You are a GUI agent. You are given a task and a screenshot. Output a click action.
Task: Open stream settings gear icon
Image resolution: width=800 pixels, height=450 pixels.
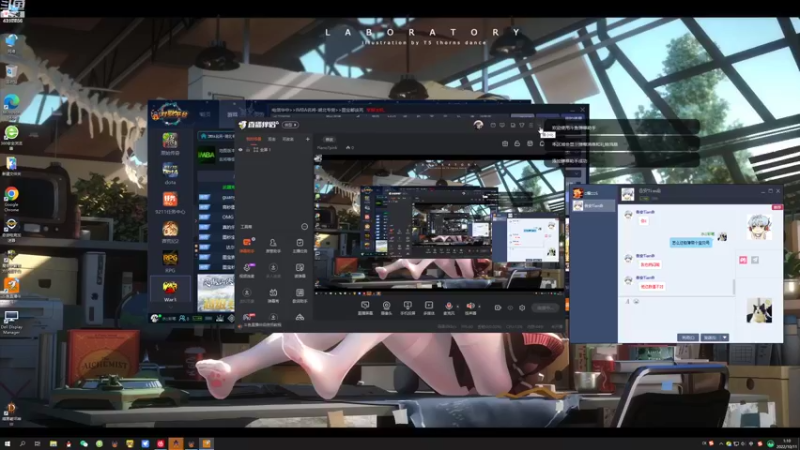pyautogui.click(x=522, y=308)
